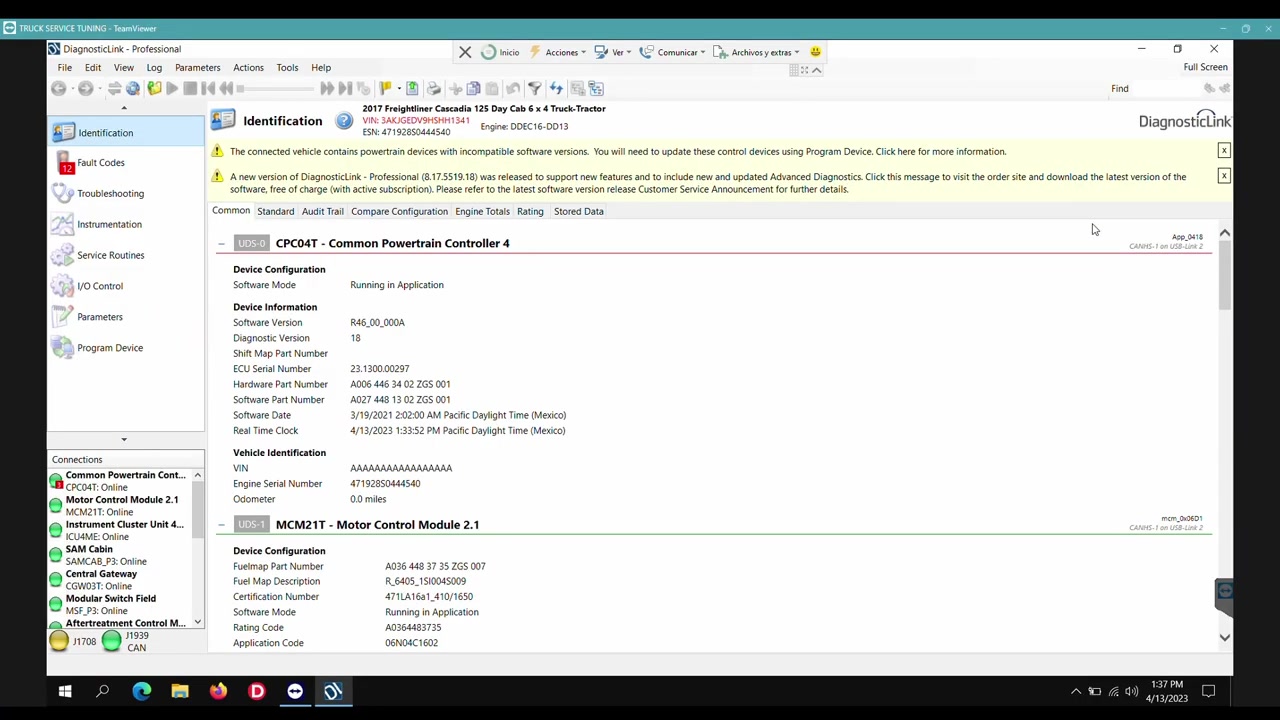Switch to the Rating tab
Screen dimensions: 1280x720
click(x=530, y=211)
